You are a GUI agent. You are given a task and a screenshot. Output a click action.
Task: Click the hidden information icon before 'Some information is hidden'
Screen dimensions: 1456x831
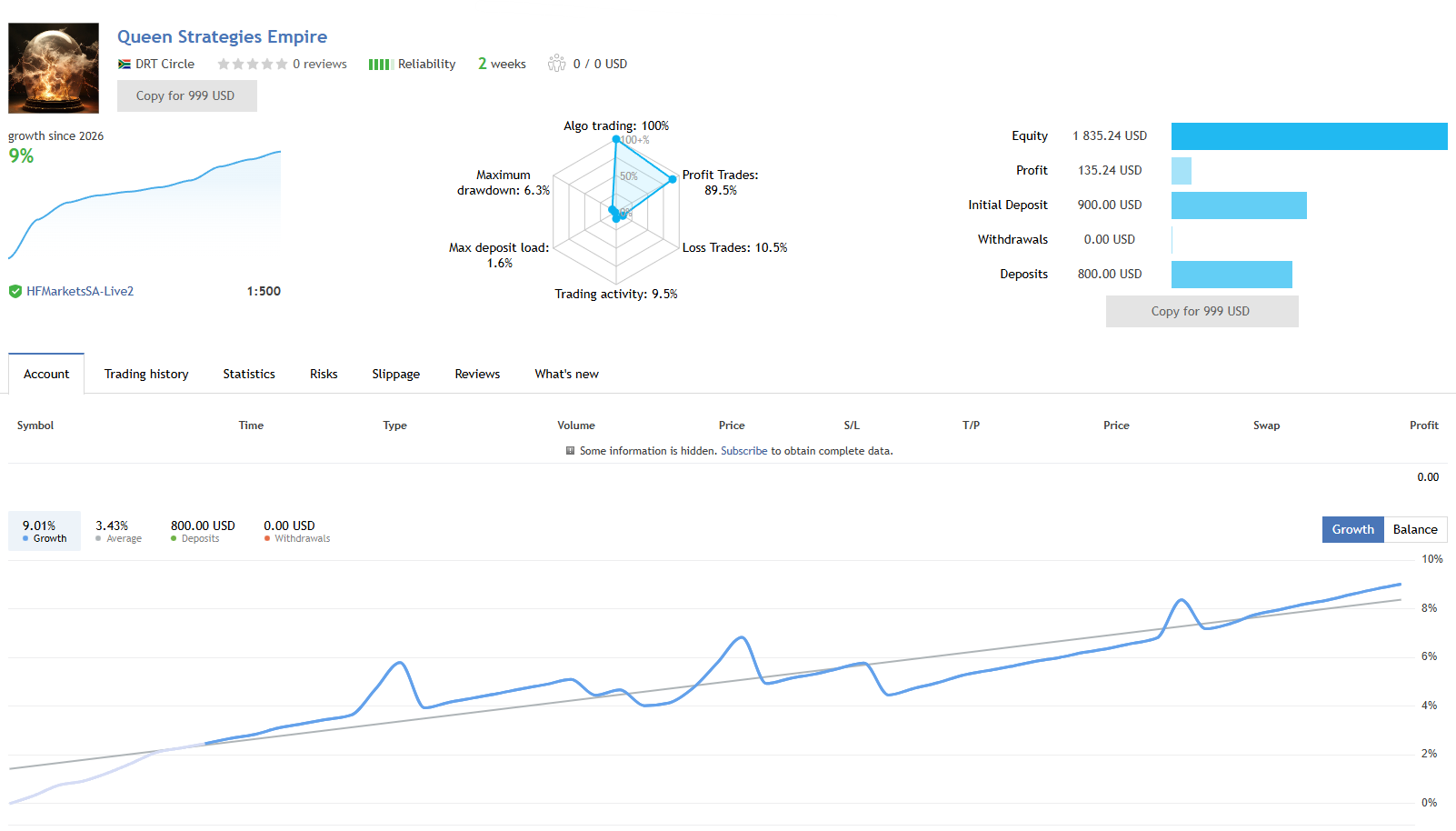[x=570, y=450]
